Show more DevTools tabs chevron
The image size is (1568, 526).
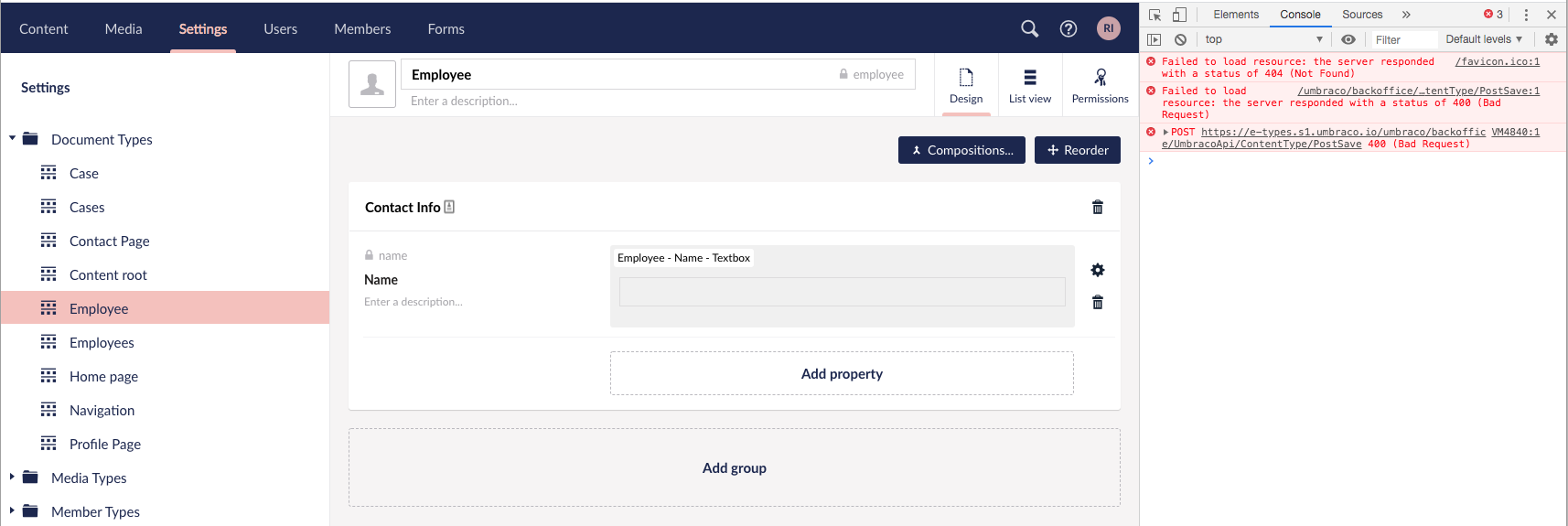[x=1406, y=15]
